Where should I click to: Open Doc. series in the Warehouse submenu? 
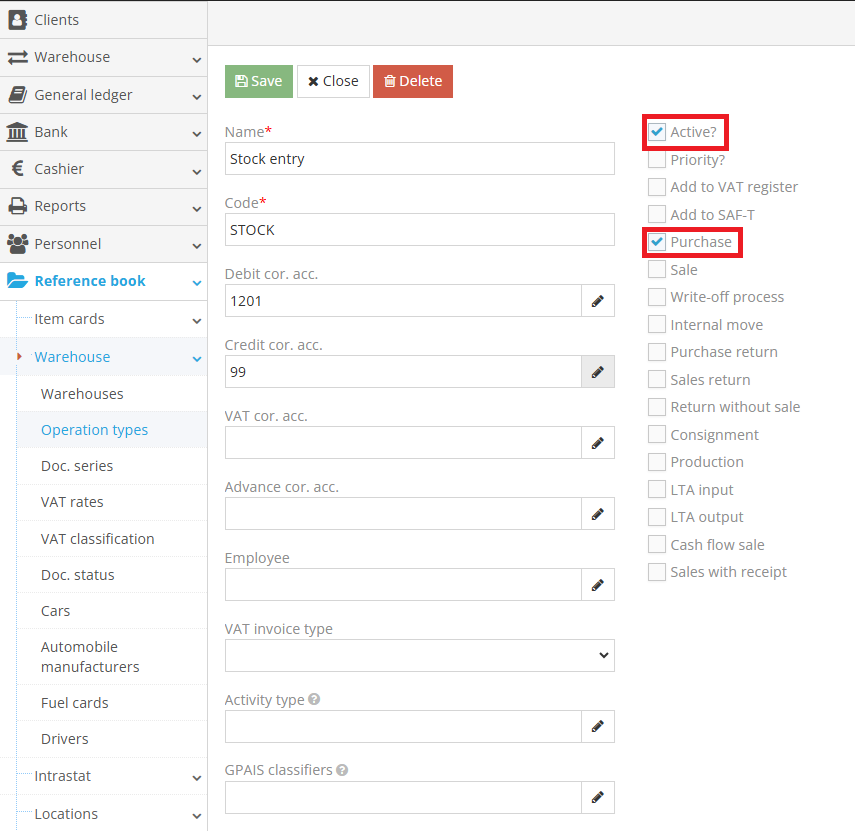(x=77, y=466)
